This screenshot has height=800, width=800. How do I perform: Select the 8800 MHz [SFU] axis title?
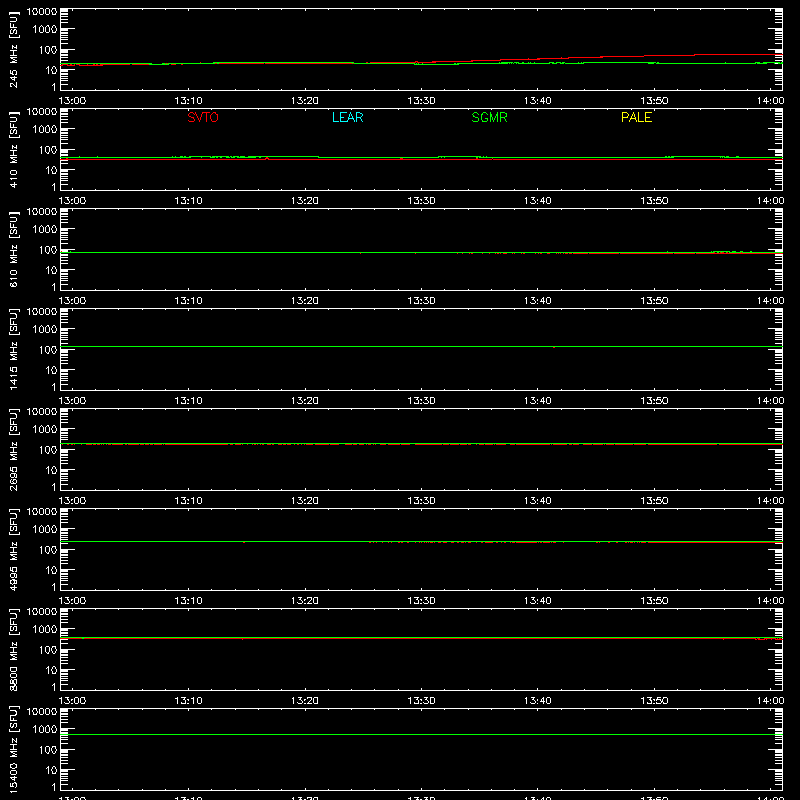(x=14, y=649)
